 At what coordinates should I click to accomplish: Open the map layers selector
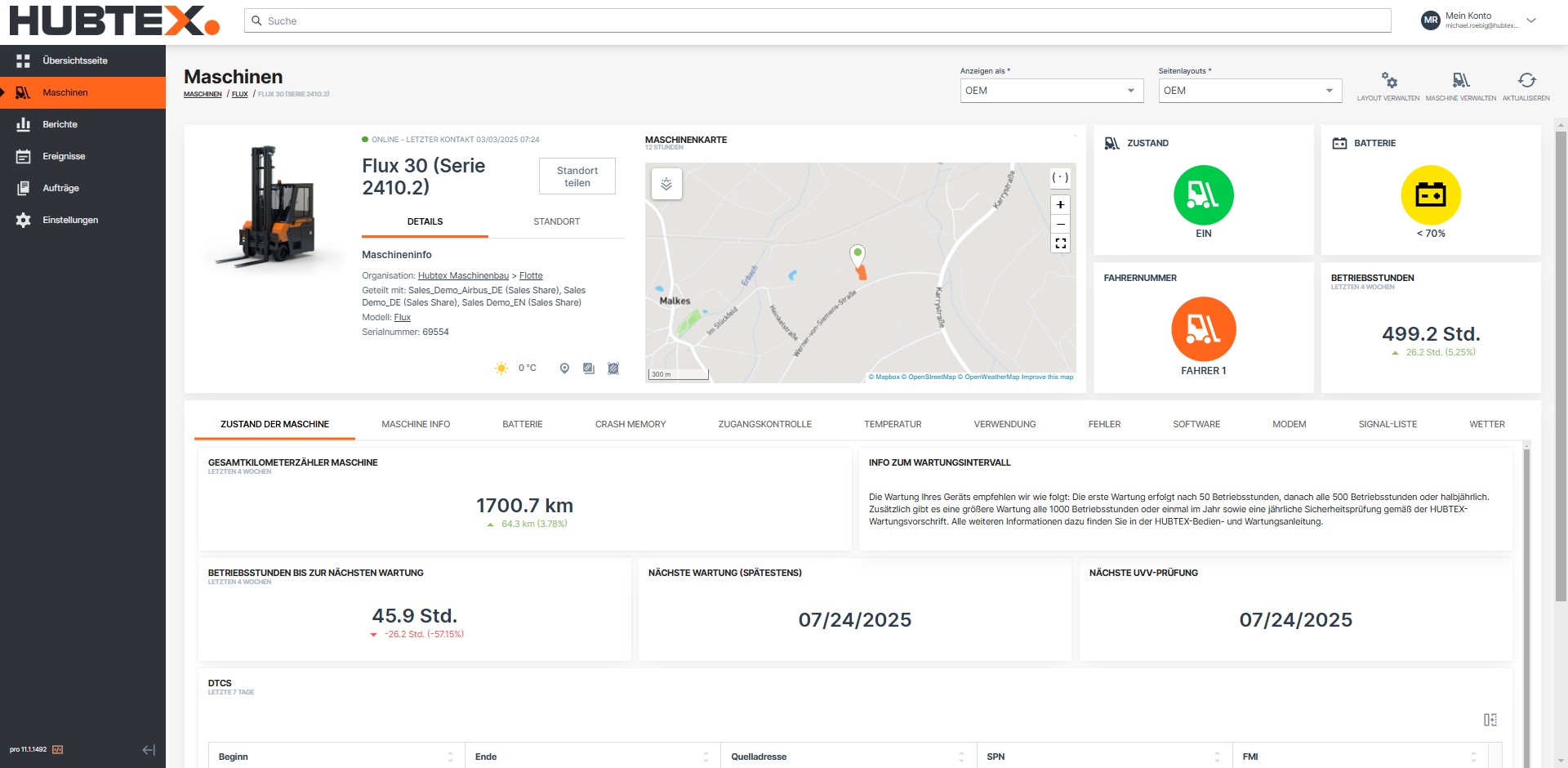666,185
